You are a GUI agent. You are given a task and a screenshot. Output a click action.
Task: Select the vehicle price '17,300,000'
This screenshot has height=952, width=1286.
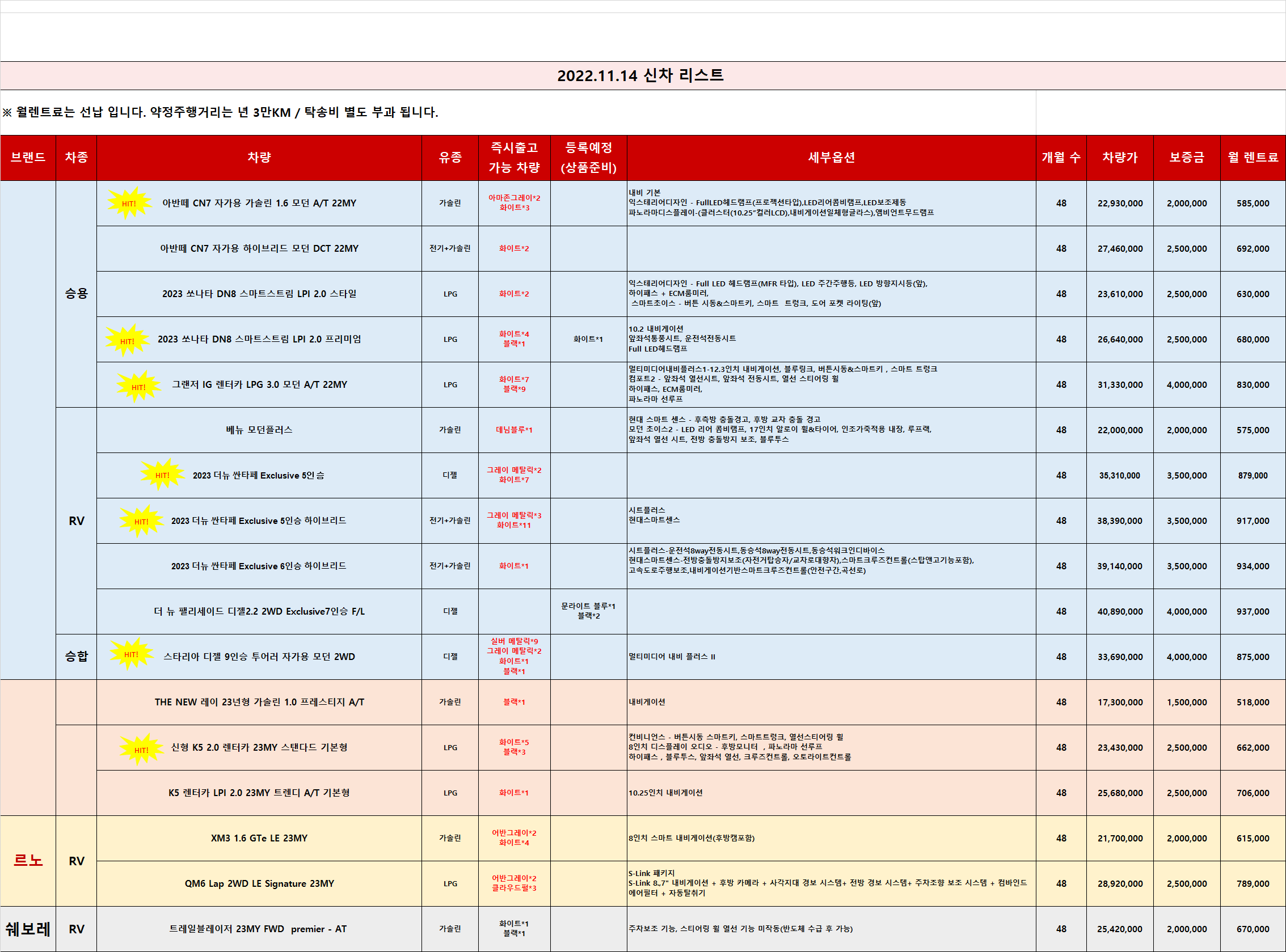[x=1120, y=703]
